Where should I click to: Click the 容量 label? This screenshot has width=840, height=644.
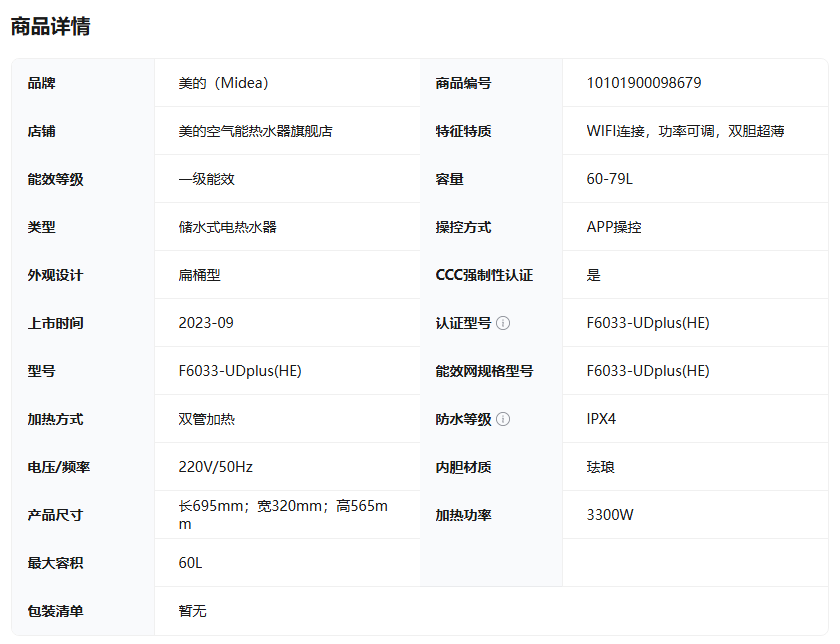pos(449,179)
